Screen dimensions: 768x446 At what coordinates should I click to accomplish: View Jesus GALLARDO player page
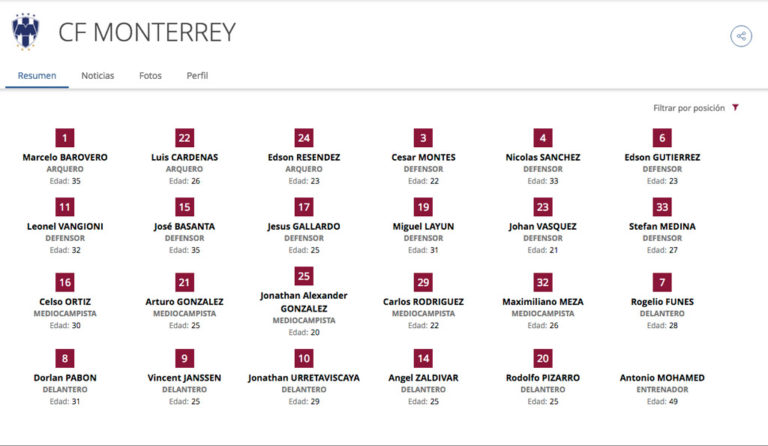coord(304,226)
